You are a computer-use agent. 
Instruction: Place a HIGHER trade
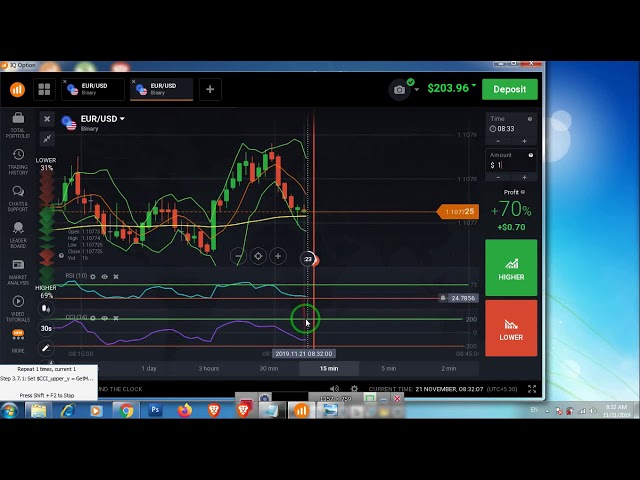pos(511,268)
